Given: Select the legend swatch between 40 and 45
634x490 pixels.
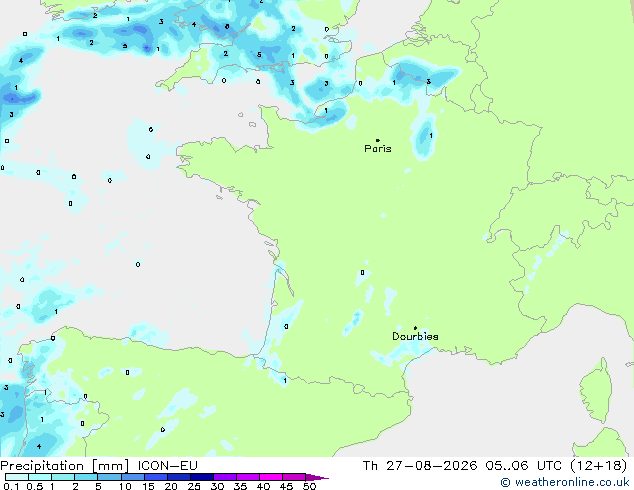Looking at the screenshot, I should point(271,477).
